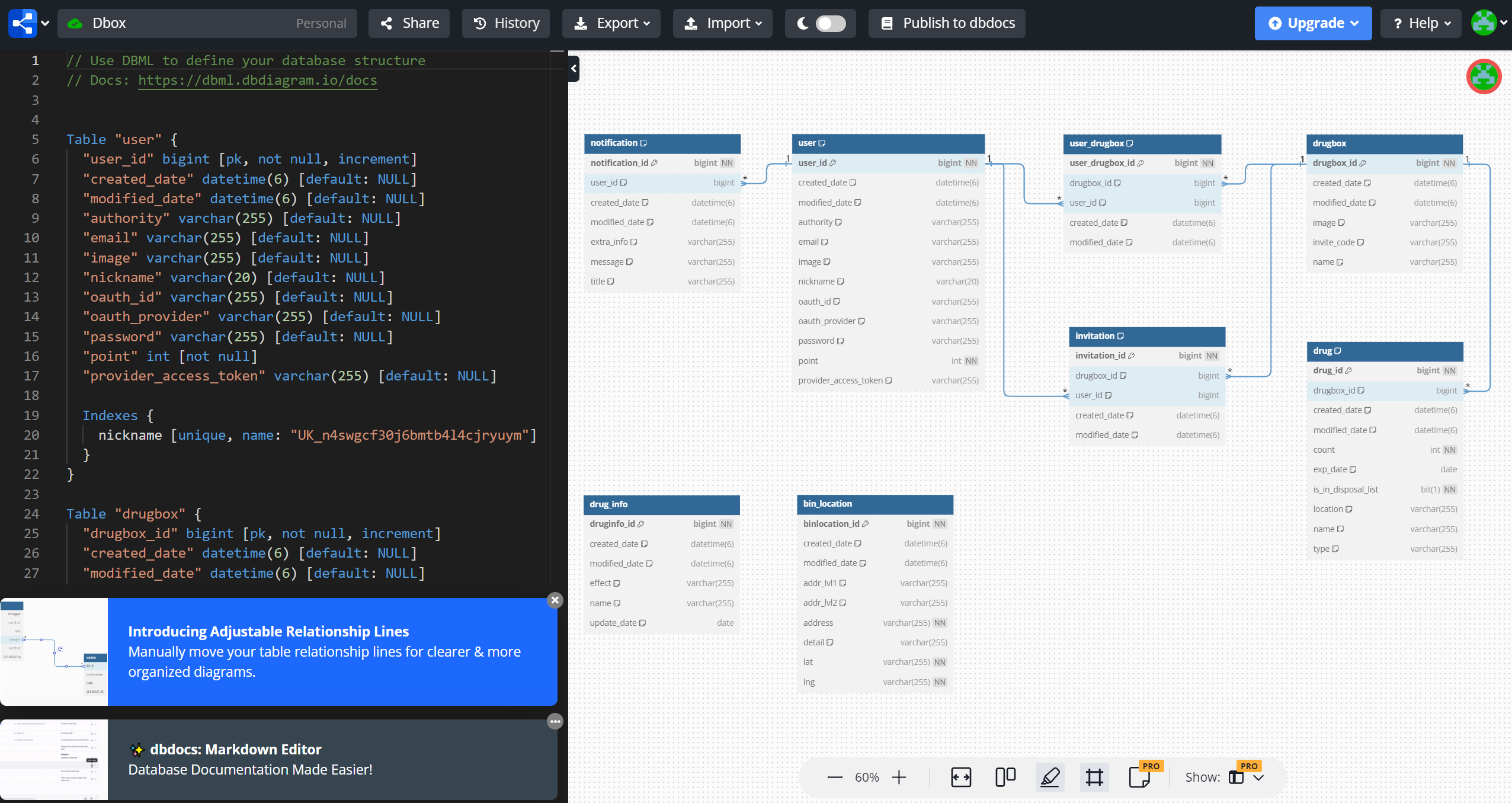Click Publish to dbdocs button
This screenshot has width=1512, height=803.
[947, 23]
